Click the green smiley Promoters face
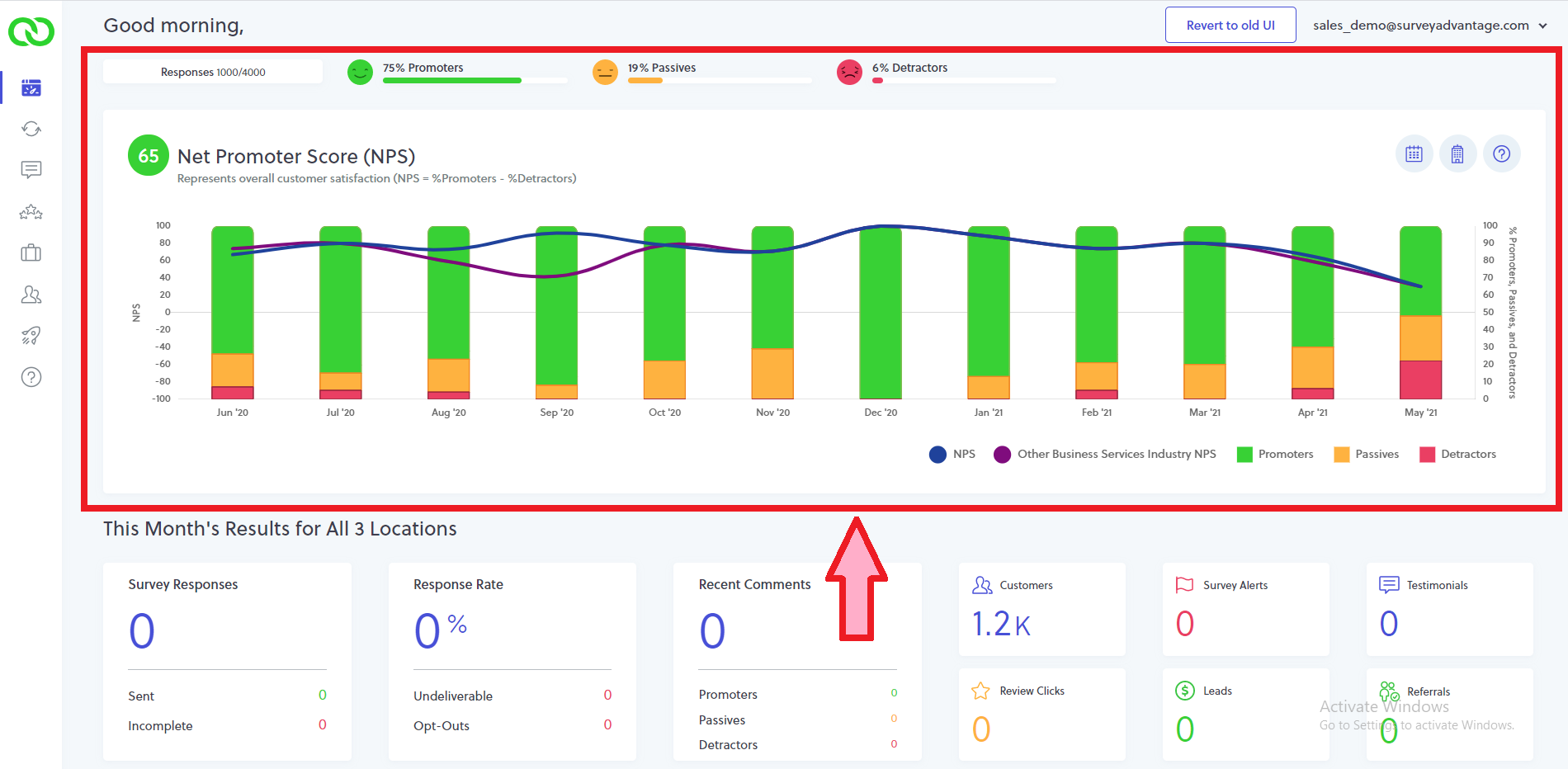1568x769 pixels. pos(360,73)
